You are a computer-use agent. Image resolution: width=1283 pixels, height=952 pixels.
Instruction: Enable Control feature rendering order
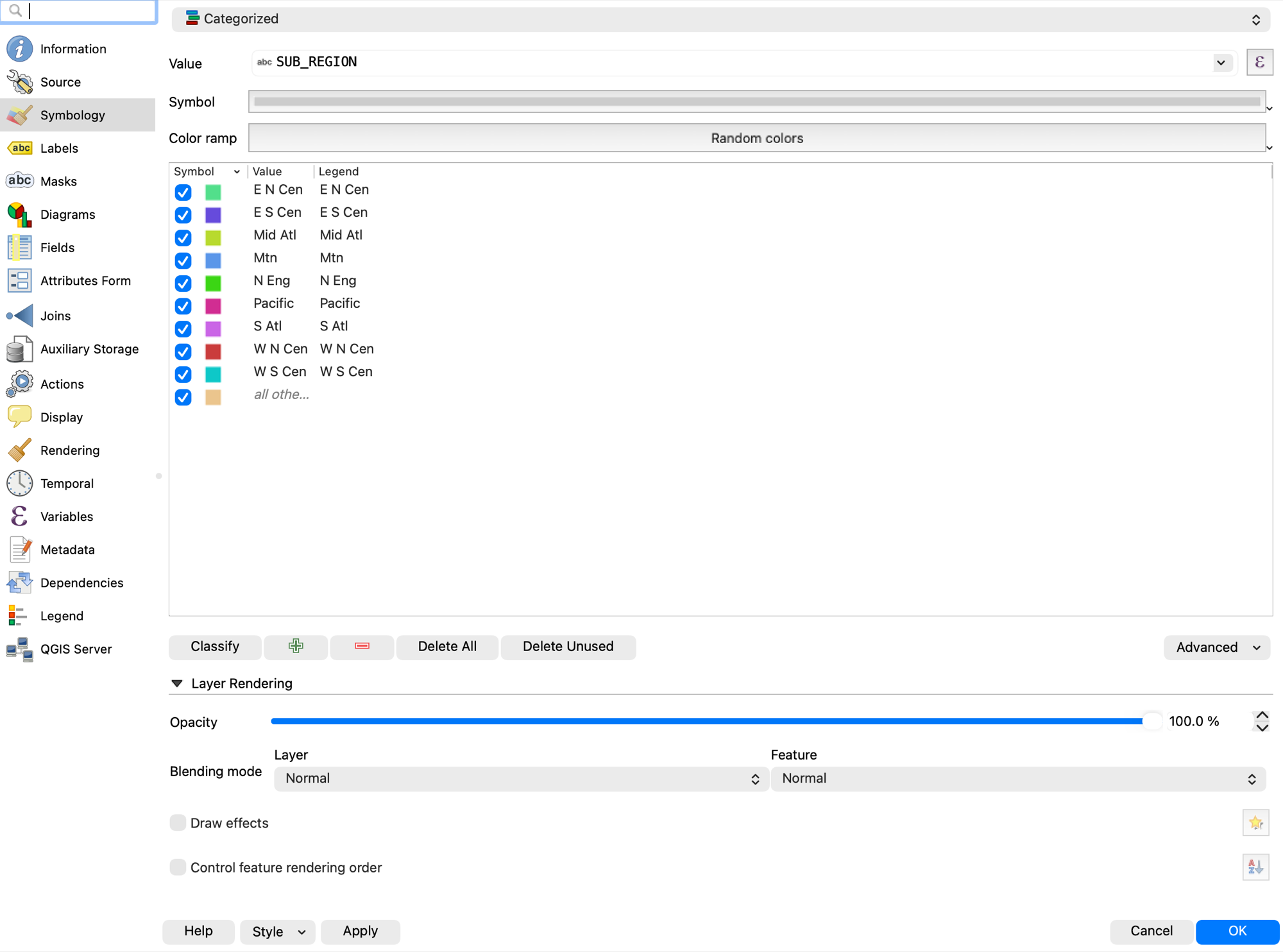pos(178,867)
